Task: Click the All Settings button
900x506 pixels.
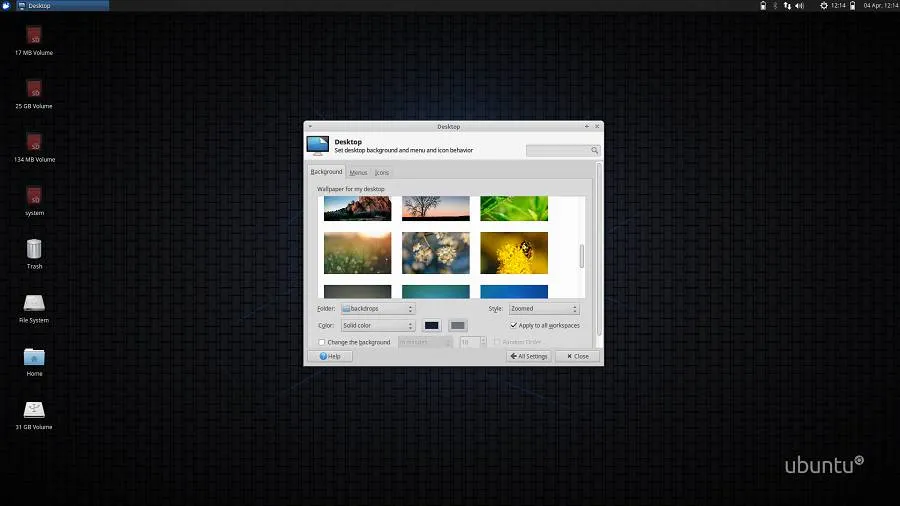Action: (529, 356)
